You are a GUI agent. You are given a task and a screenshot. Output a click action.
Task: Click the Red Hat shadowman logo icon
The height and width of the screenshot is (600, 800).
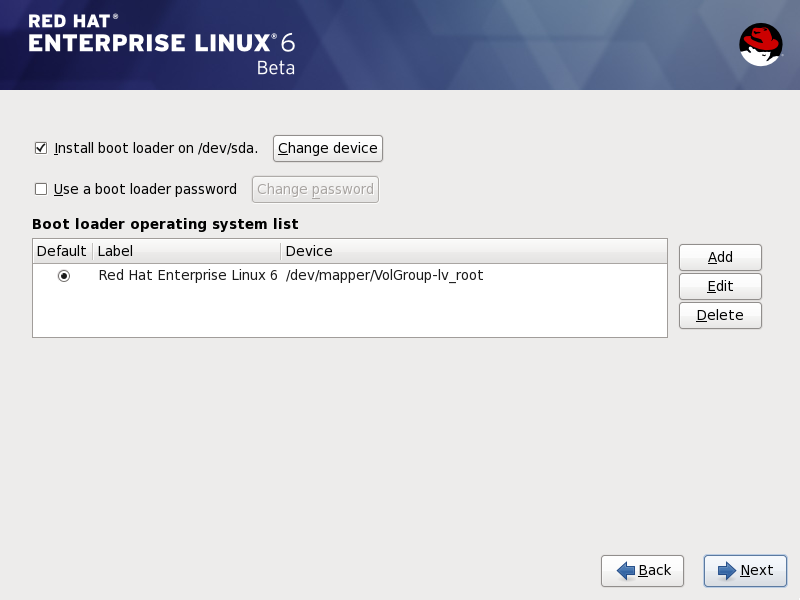pos(759,45)
